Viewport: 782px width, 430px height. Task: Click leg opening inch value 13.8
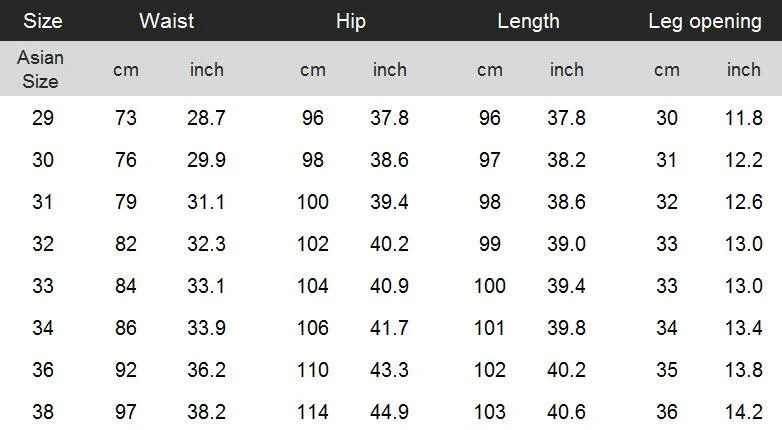(744, 370)
